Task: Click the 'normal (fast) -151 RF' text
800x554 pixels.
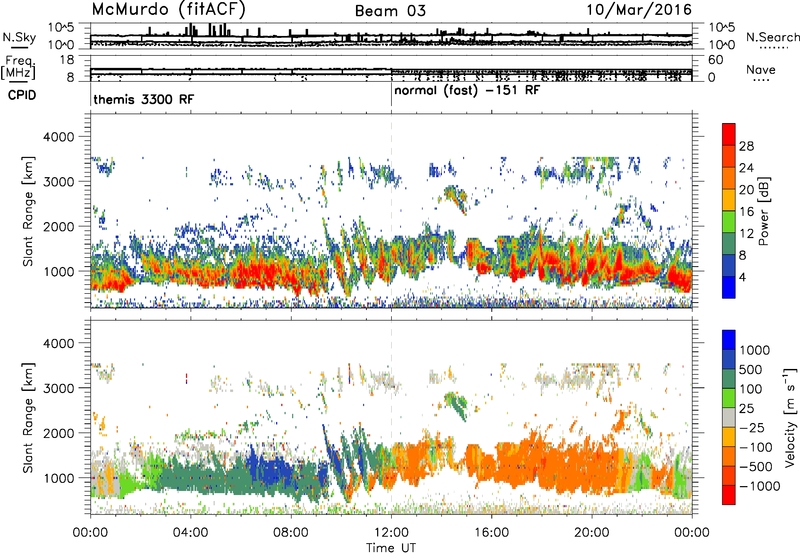Action: click(467, 91)
